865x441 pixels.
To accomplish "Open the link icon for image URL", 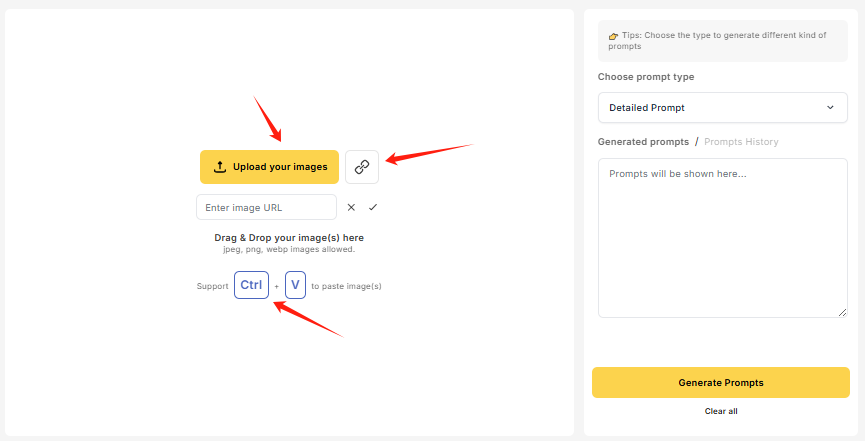I will point(362,167).
